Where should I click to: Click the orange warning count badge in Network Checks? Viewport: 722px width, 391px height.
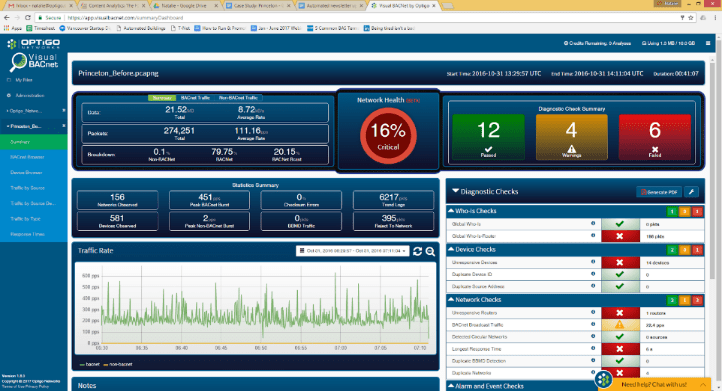coord(685,300)
